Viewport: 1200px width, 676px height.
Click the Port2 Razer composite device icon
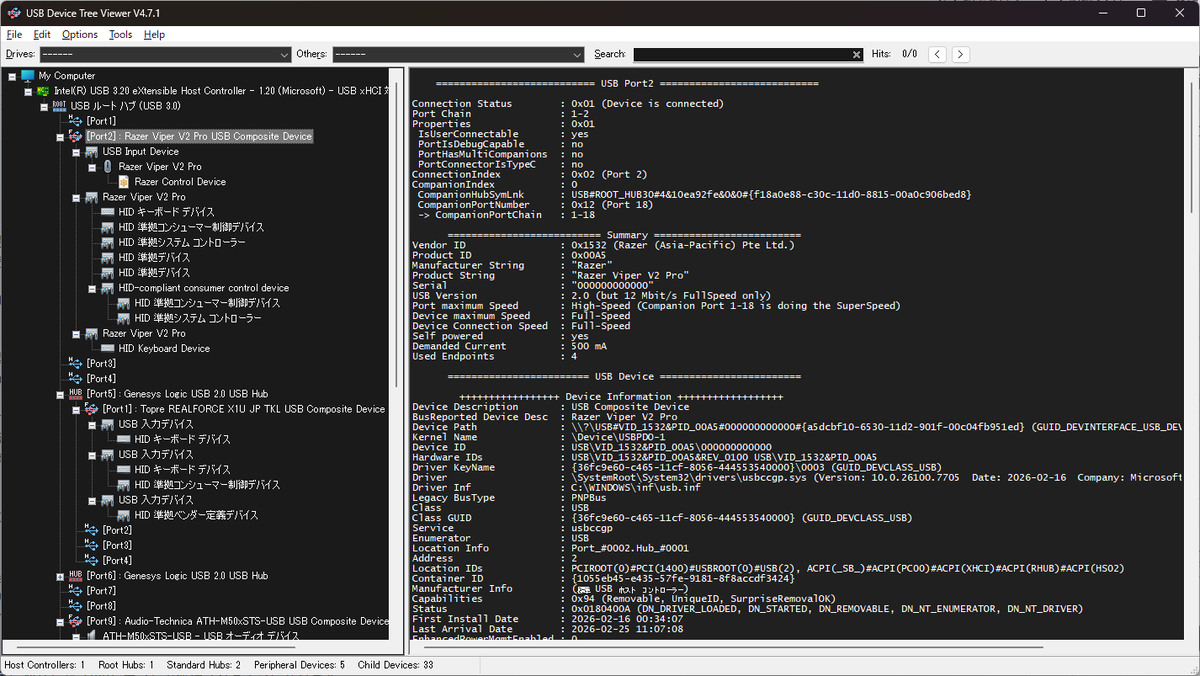pyautogui.click(x=75, y=136)
